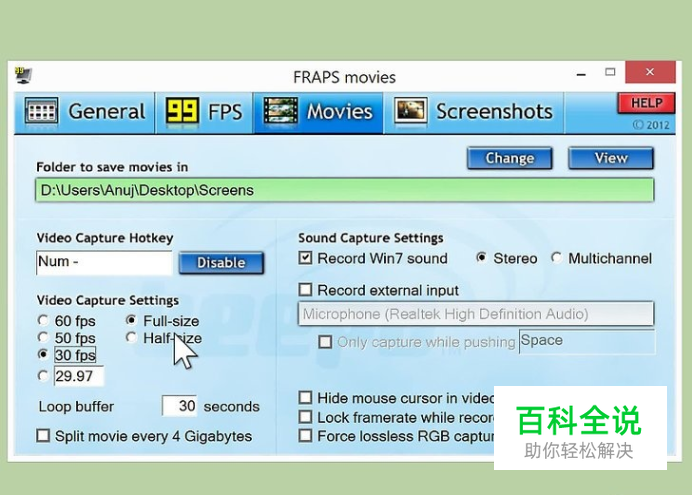Disable the video capture hotkey
Screen dimensions: 692x495
click(x=221, y=263)
